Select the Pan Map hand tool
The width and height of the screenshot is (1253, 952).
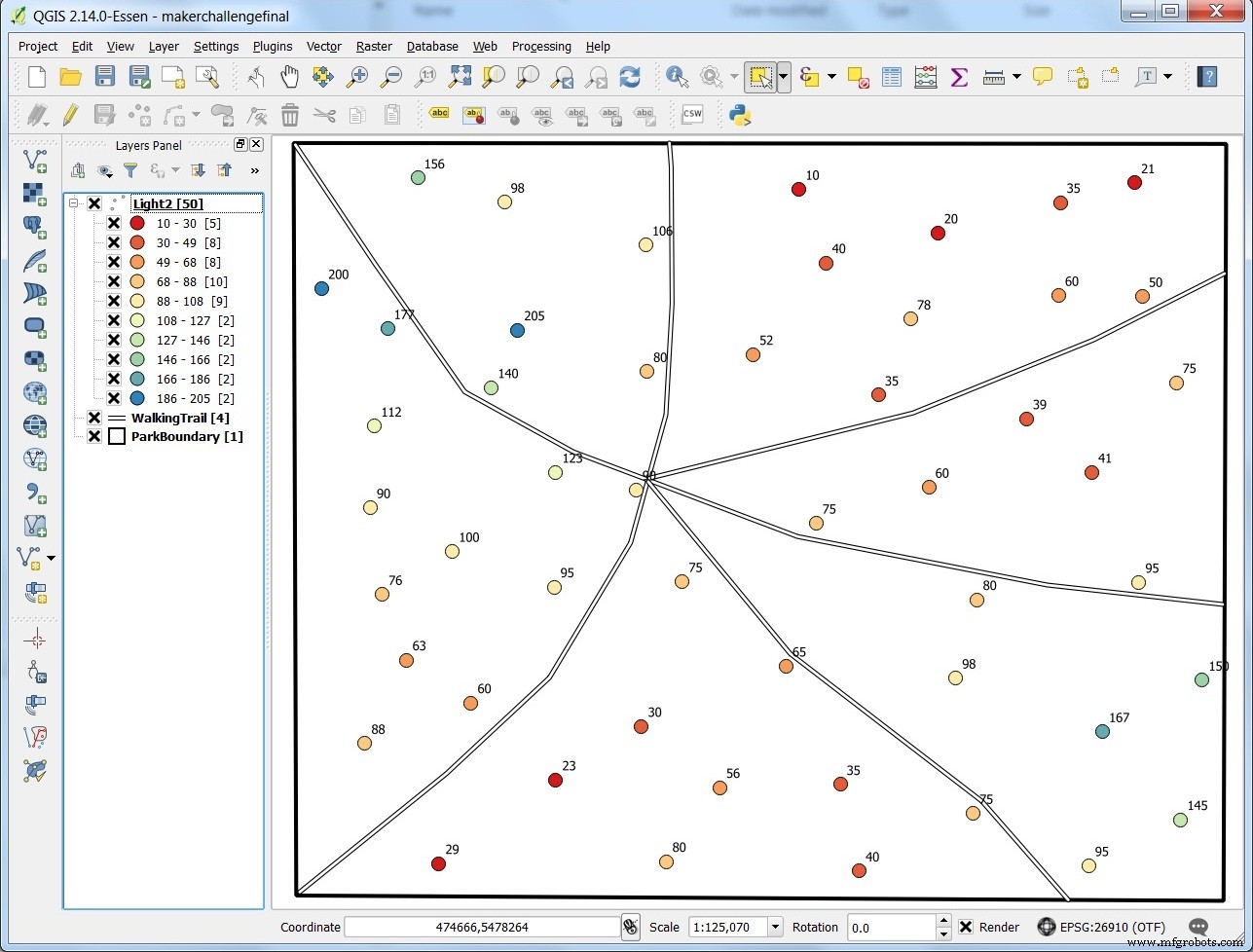tap(289, 77)
